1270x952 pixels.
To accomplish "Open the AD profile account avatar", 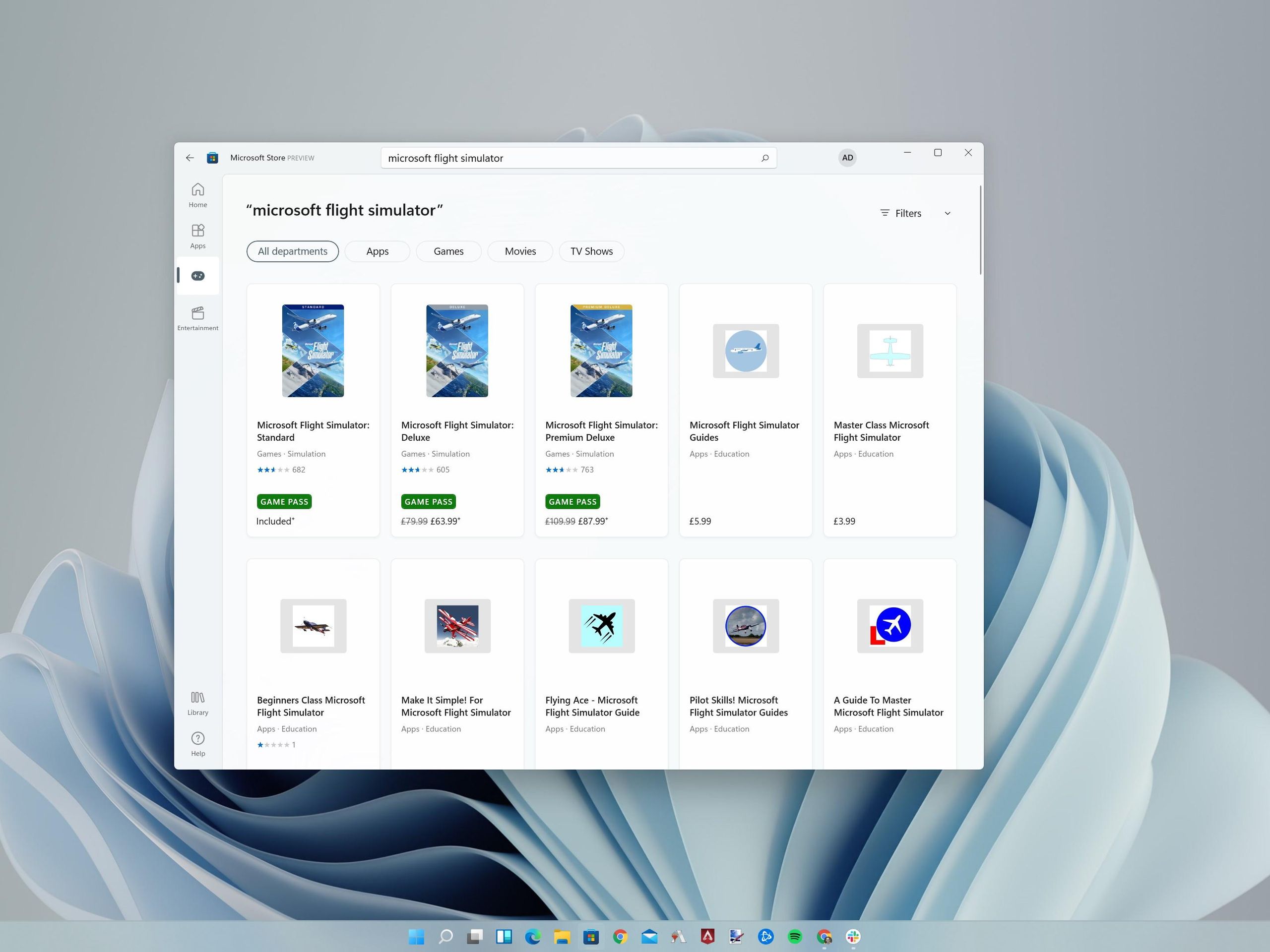I will tap(847, 158).
